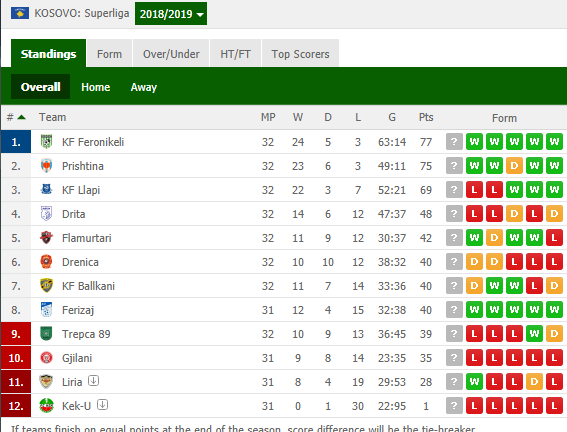The width and height of the screenshot is (567, 432).
Task: Click the Kosovo flag icon
Action: click(20, 13)
